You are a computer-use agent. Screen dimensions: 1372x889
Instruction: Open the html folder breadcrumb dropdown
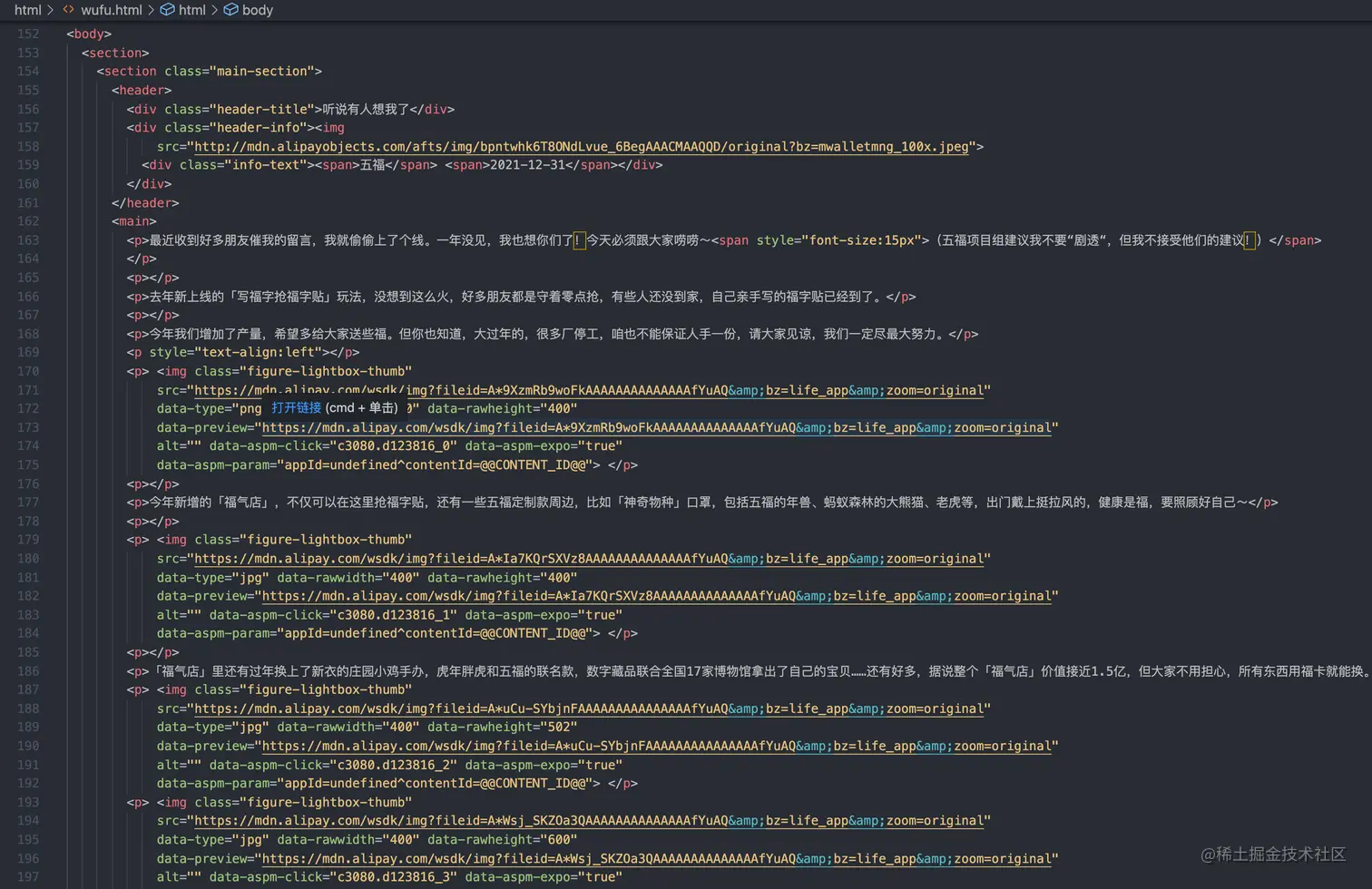[x=28, y=10]
